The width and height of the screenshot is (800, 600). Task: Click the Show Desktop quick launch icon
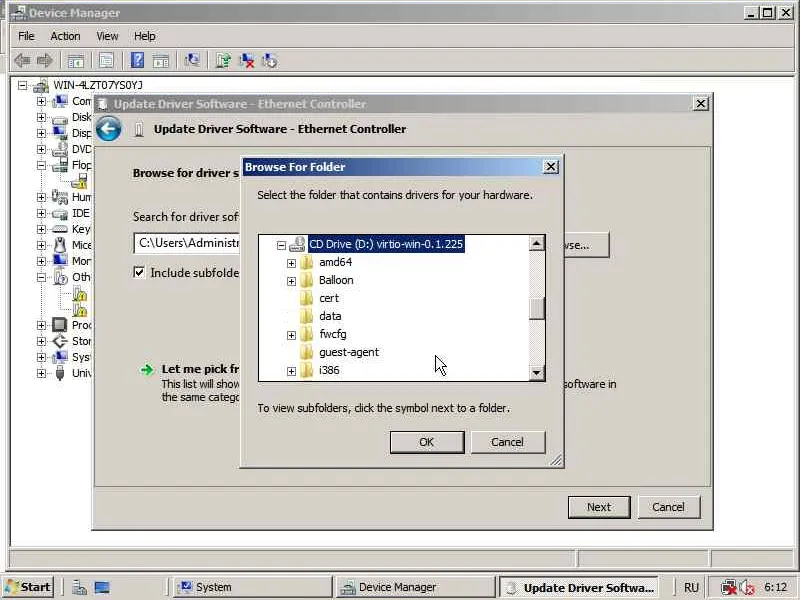point(102,587)
